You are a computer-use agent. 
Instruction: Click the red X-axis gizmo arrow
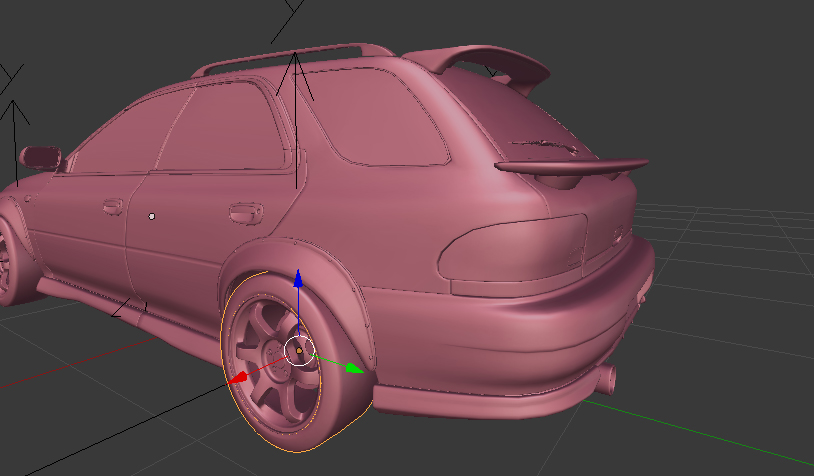pos(239,379)
